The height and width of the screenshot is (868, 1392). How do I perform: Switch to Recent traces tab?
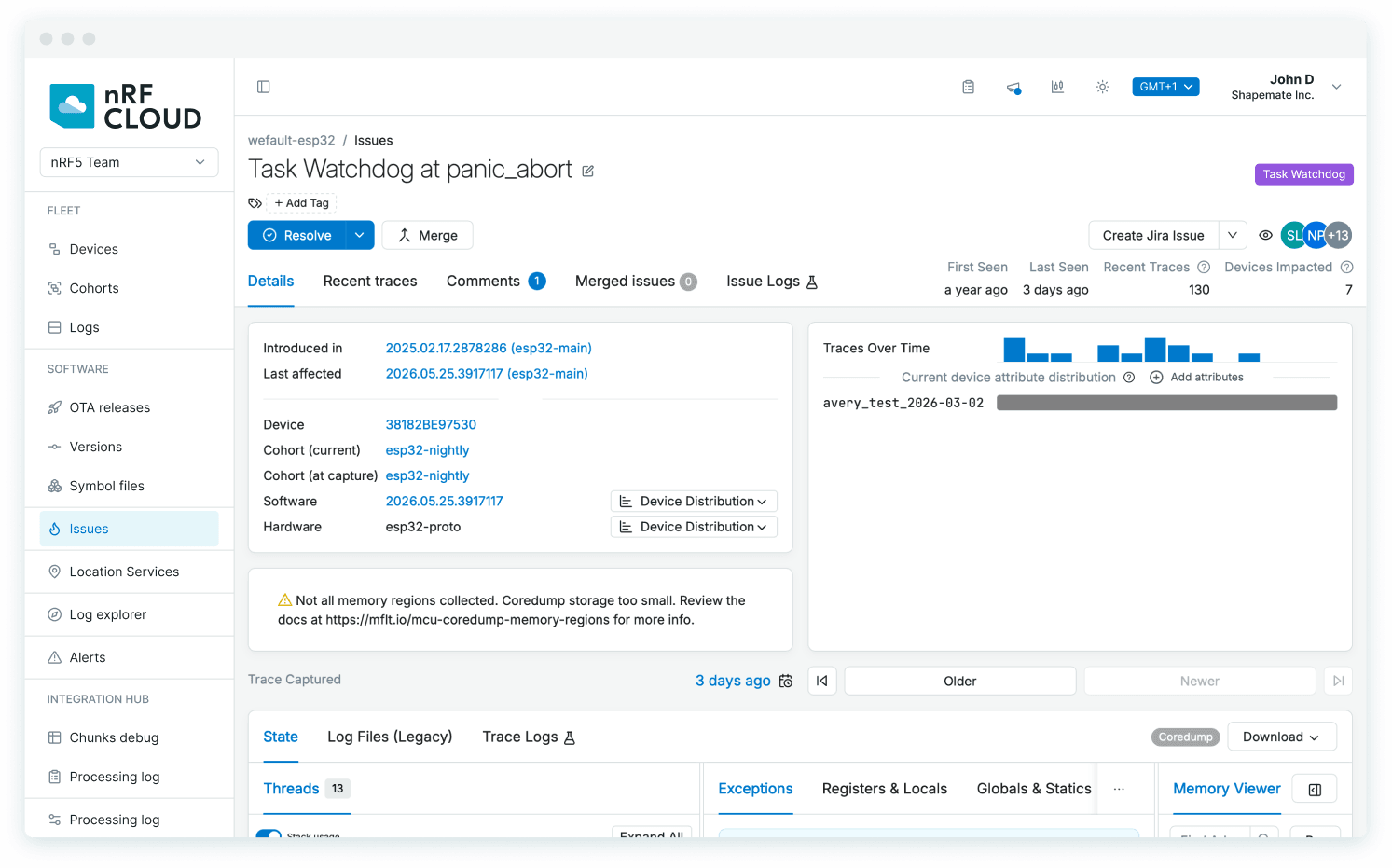pyautogui.click(x=370, y=282)
